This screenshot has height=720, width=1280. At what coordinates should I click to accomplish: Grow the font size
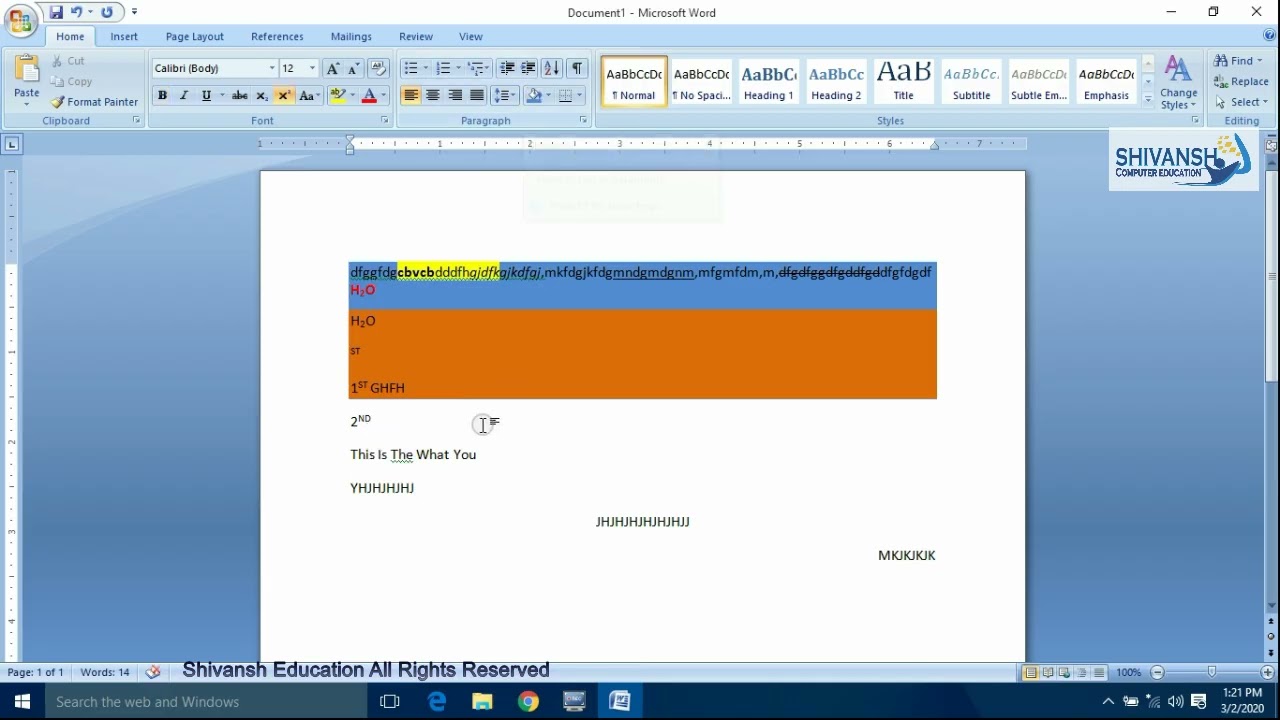(x=333, y=68)
